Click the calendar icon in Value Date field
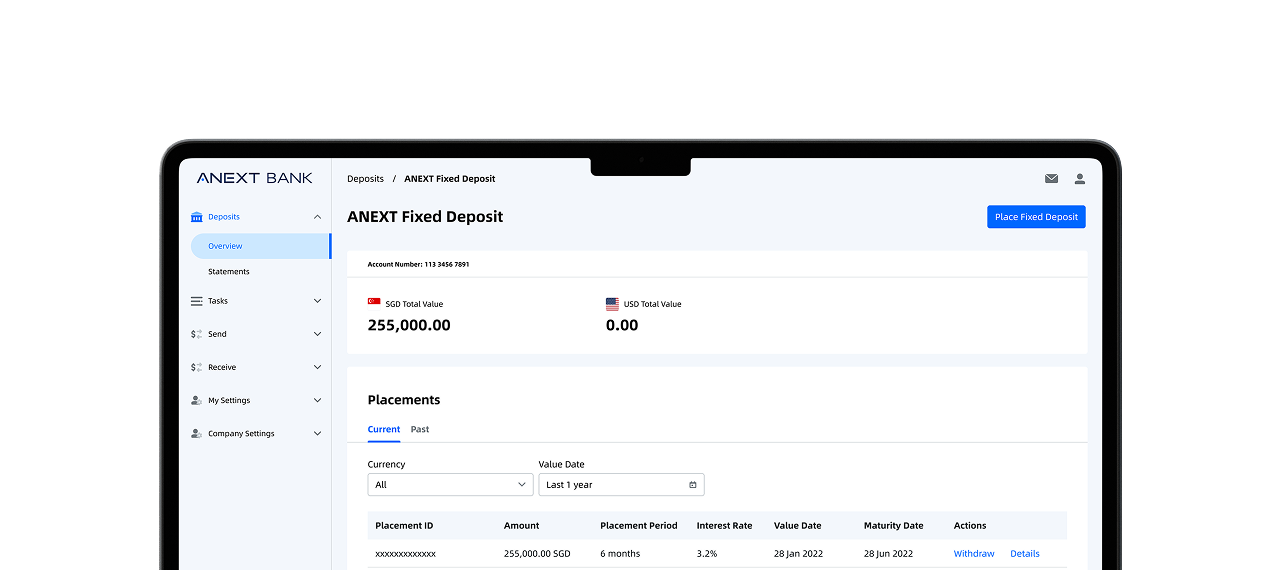This screenshot has width=1280, height=570. (693, 485)
